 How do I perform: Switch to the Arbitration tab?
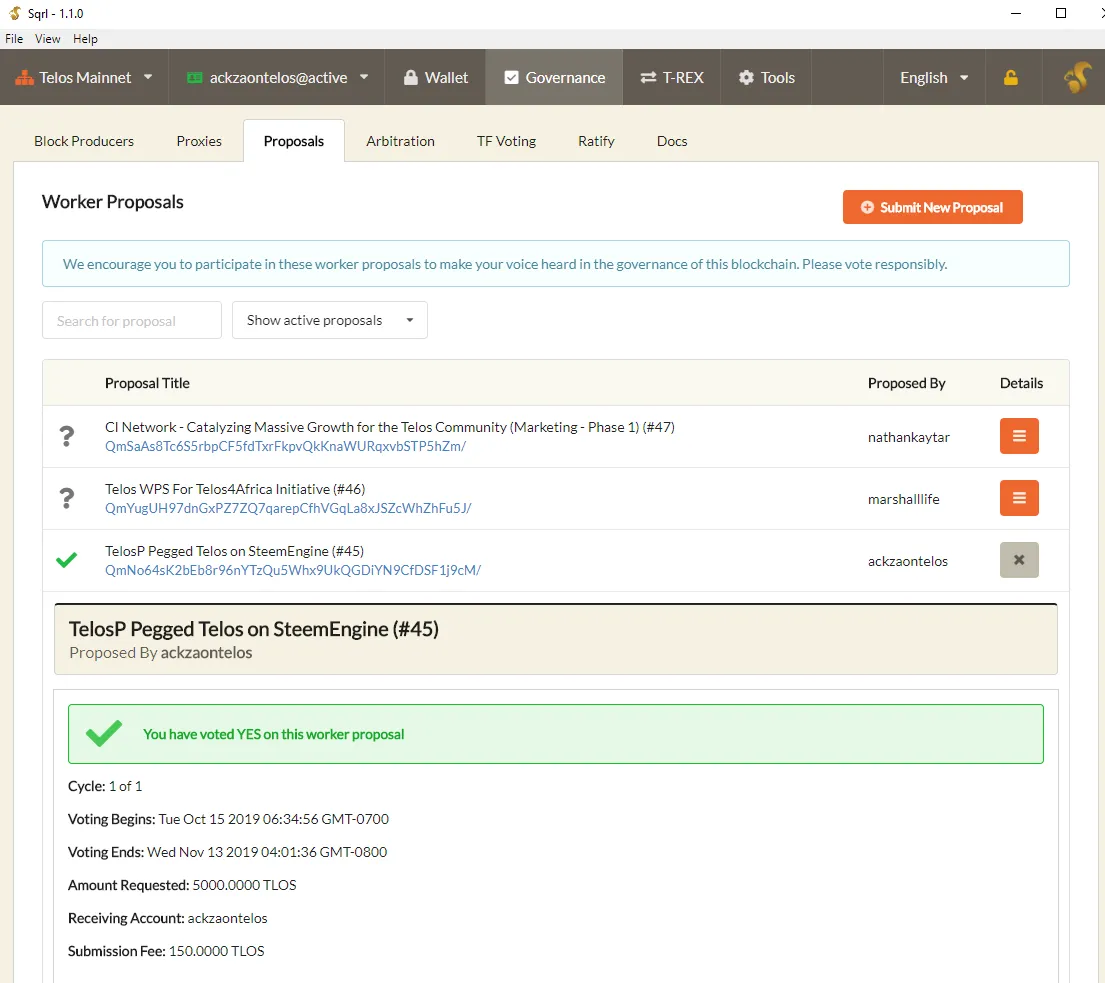(x=400, y=141)
